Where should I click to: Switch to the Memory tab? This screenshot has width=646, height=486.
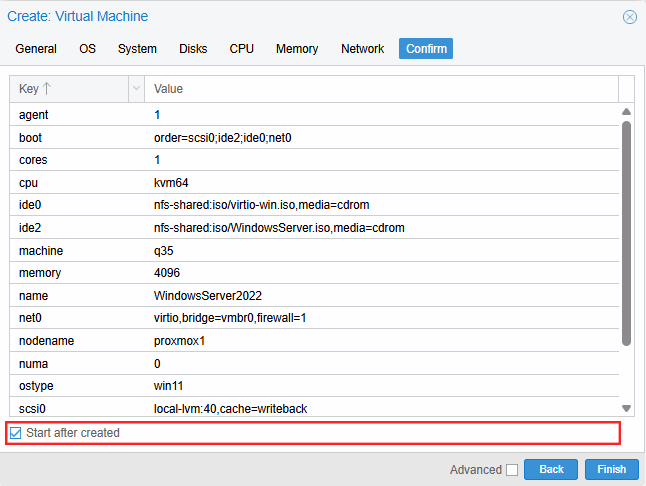click(297, 49)
